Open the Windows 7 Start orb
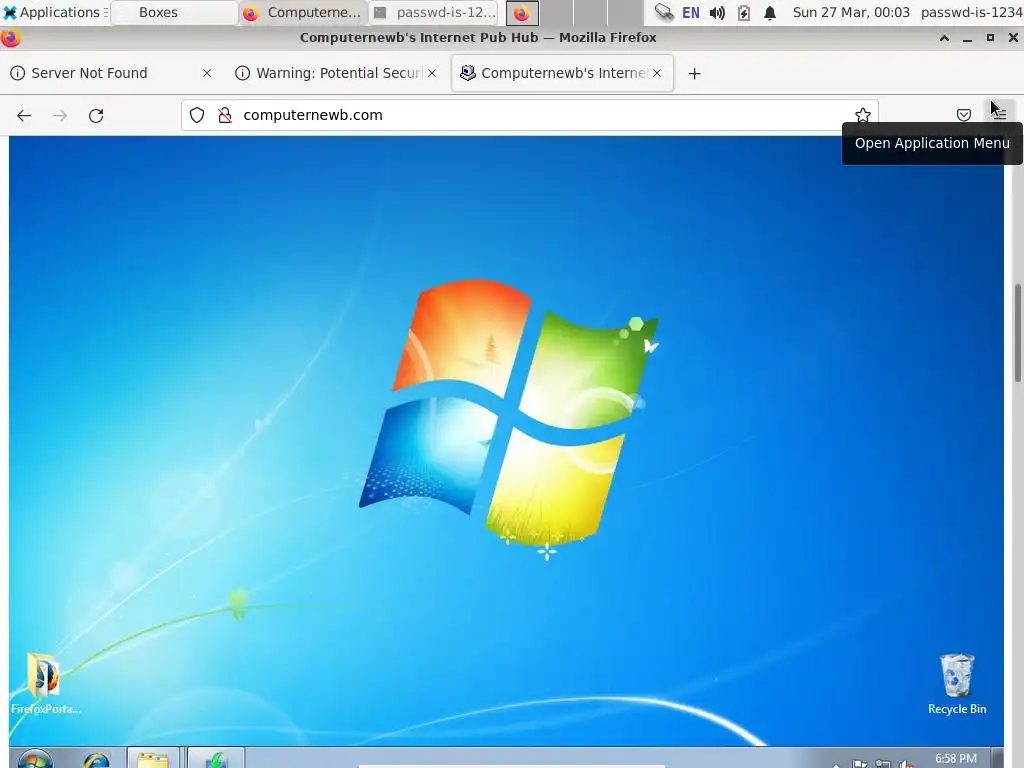Image resolution: width=1024 pixels, height=768 pixels. (35, 759)
